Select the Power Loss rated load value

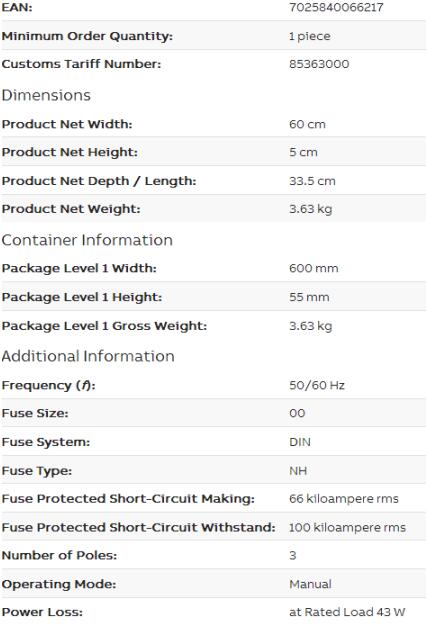347,612
